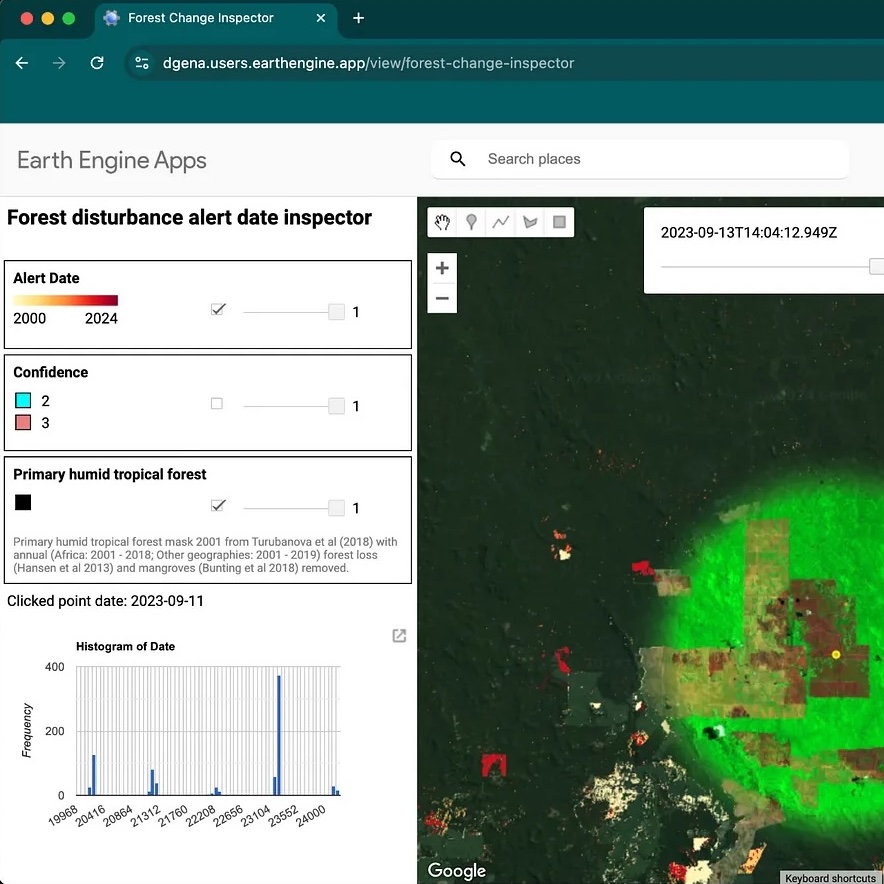Click the browser address bar URL
Screen dimensions: 884x884
point(368,63)
